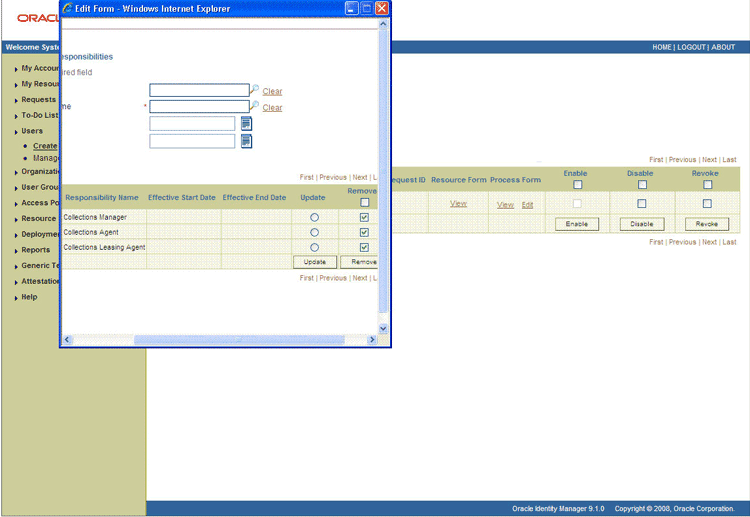Expand the My Account menu
Screen dimensions: 750x517
(x=40, y=68)
